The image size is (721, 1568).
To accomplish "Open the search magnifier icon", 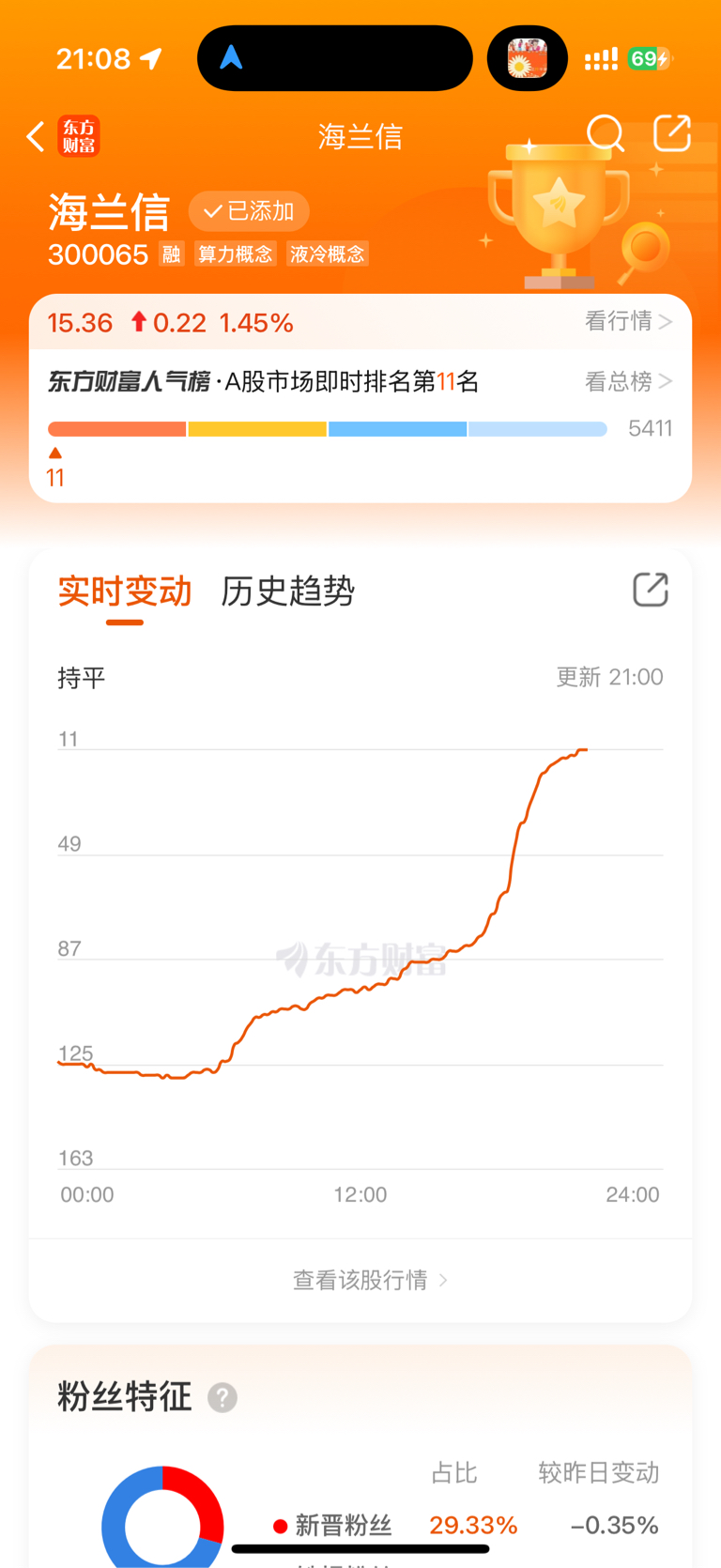I will point(606,134).
